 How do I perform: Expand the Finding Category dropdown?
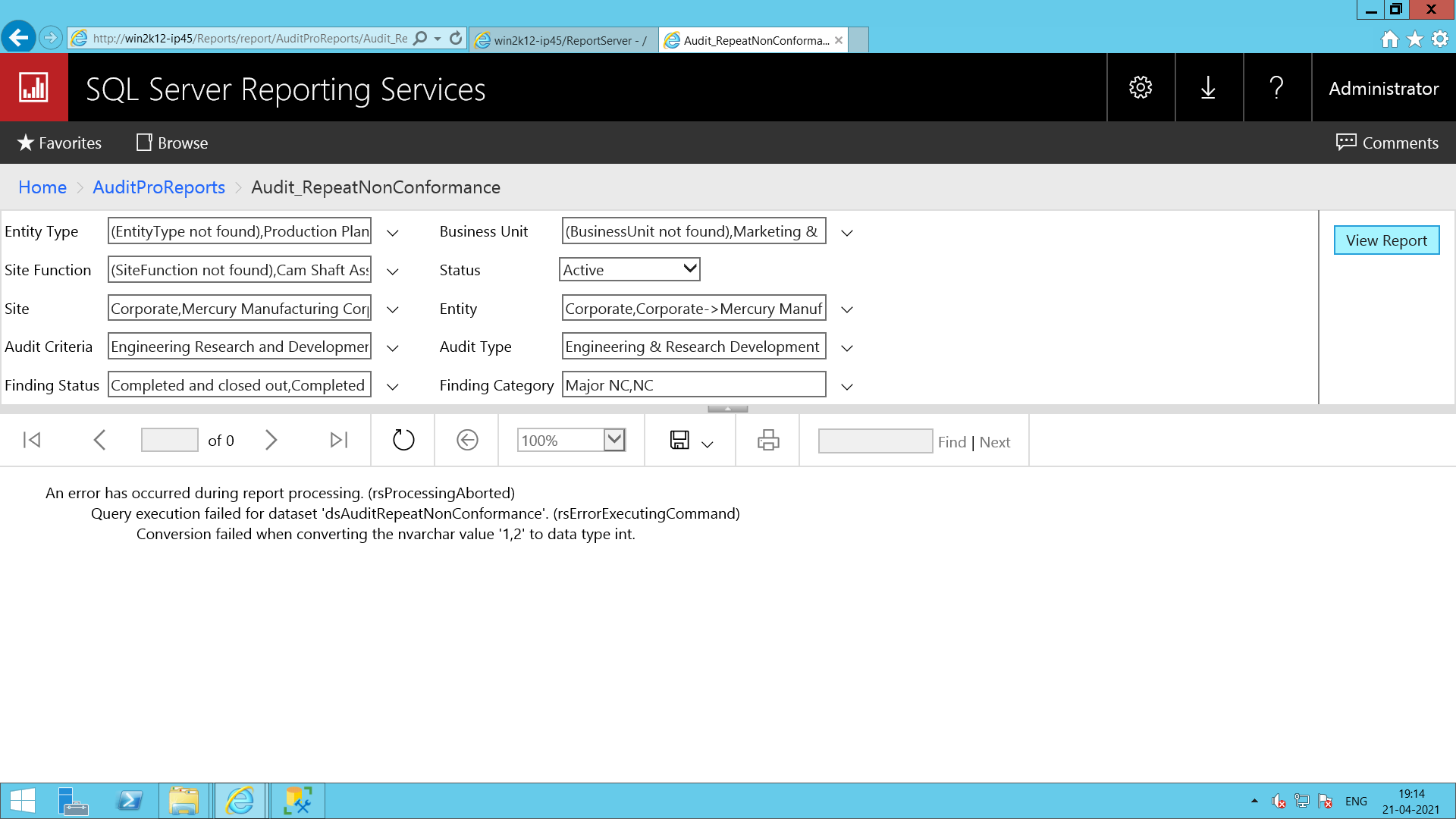pyautogui.click(x=847, y=387)
